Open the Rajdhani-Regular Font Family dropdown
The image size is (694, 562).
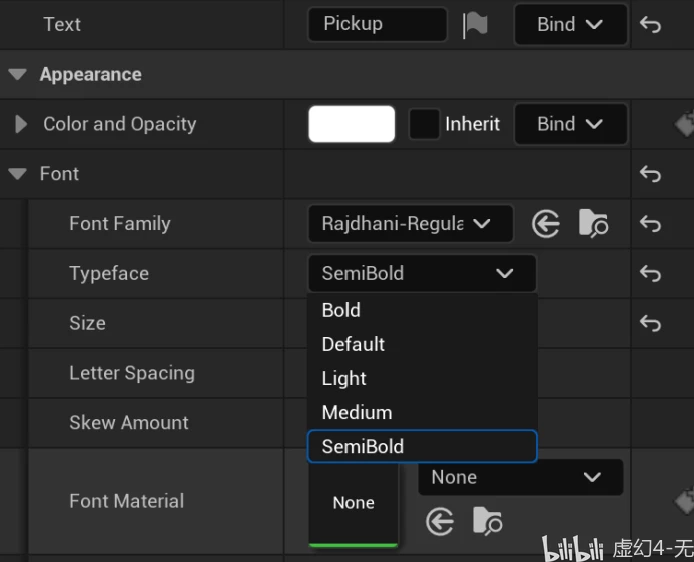[410, 224]
